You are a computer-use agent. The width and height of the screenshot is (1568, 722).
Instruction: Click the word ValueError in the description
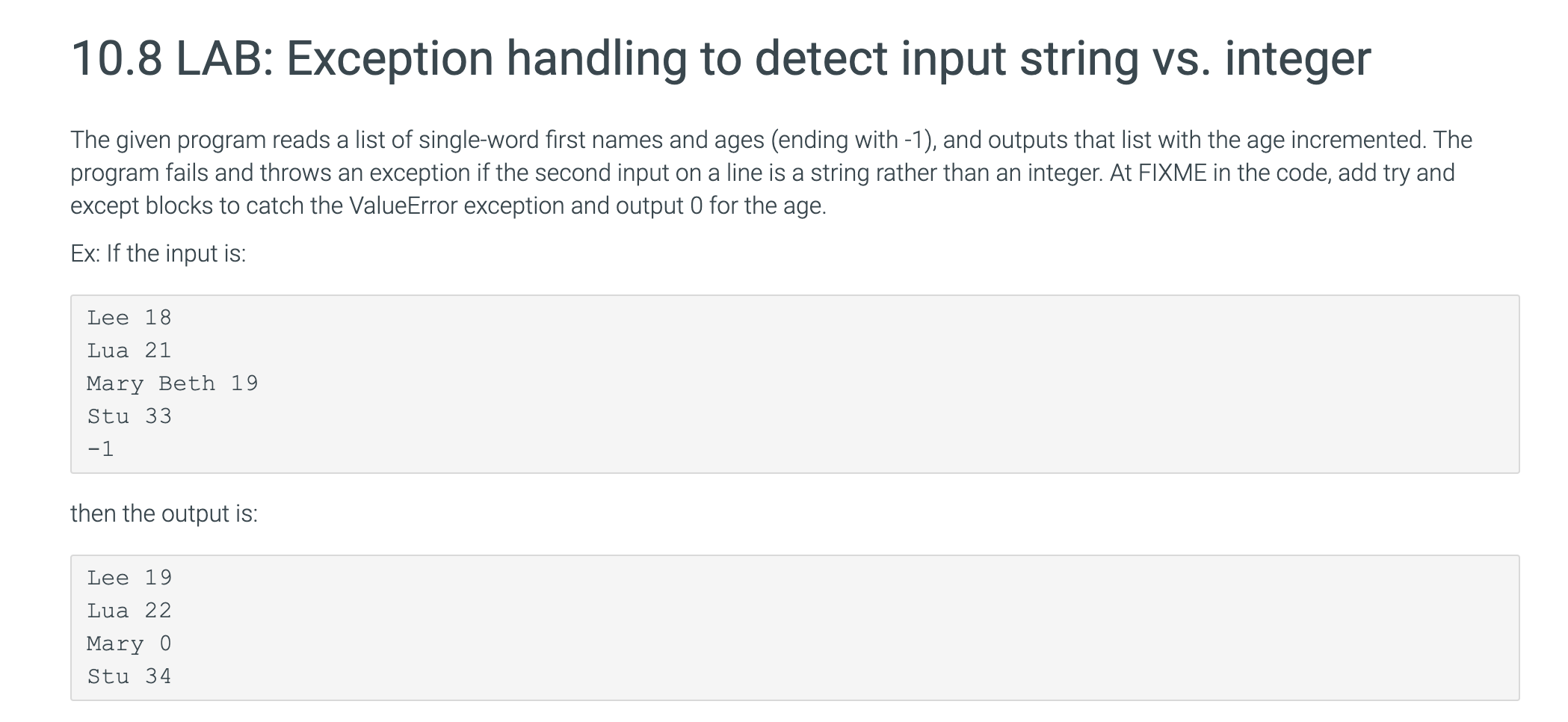403,206
